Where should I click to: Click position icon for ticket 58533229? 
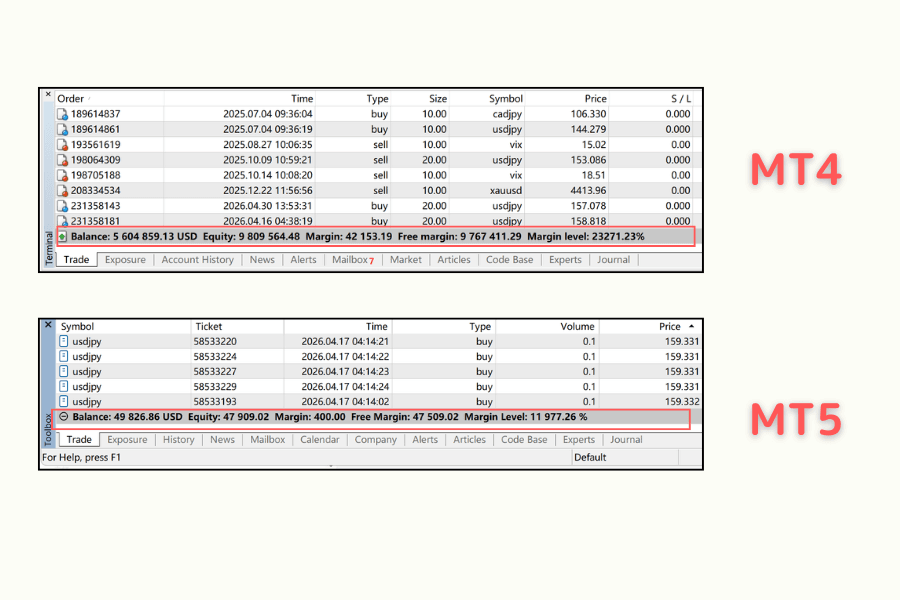pyautogui.click(x=64, y=386)
